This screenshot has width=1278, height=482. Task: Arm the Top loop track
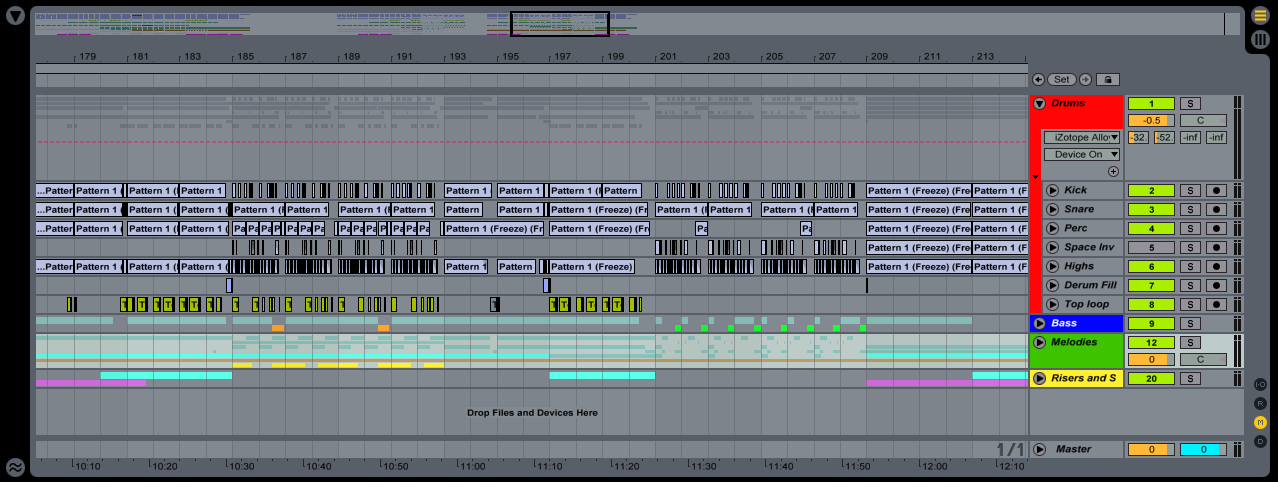(x=1216, y=304)
